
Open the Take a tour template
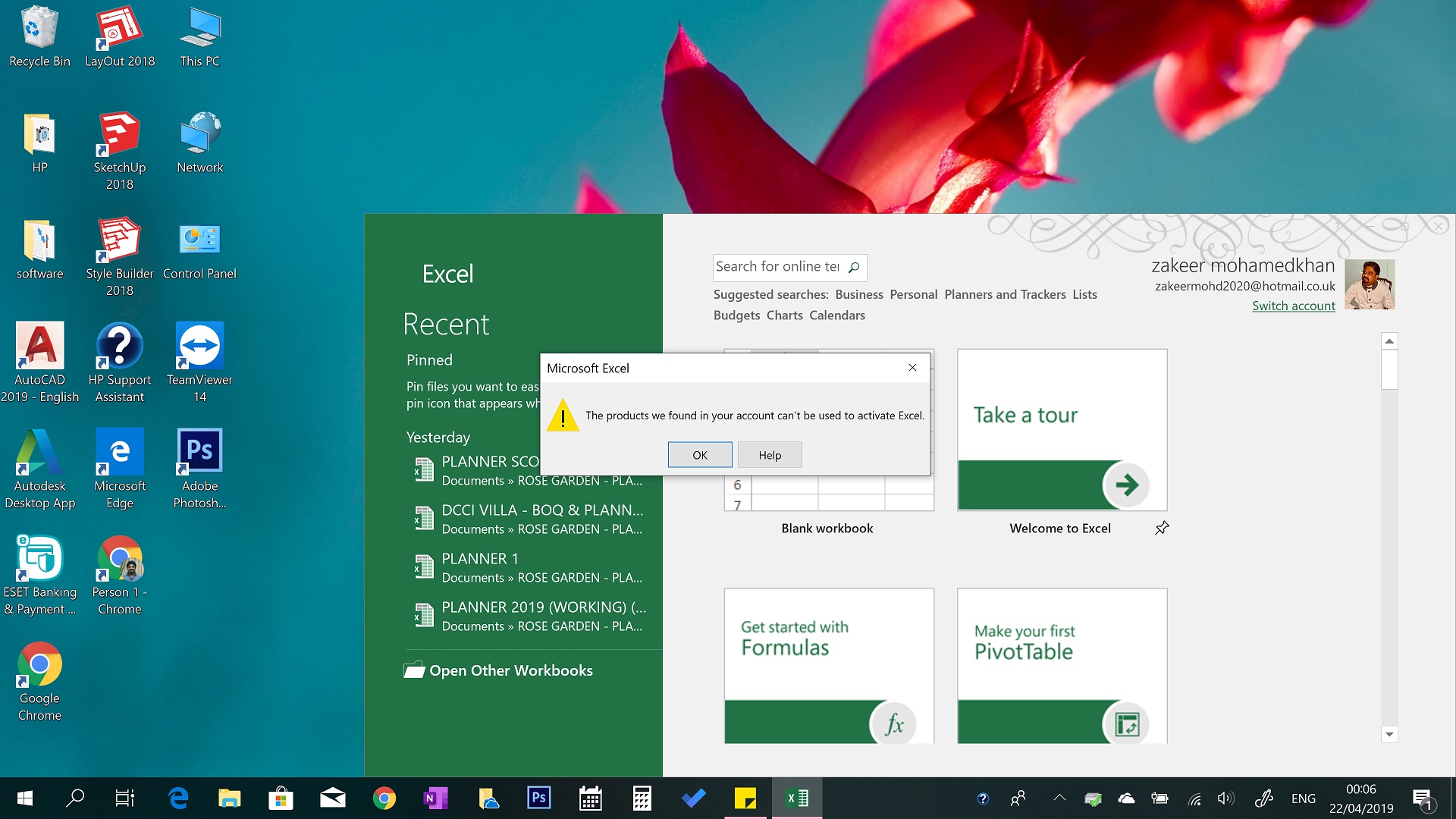(1062, 430)
